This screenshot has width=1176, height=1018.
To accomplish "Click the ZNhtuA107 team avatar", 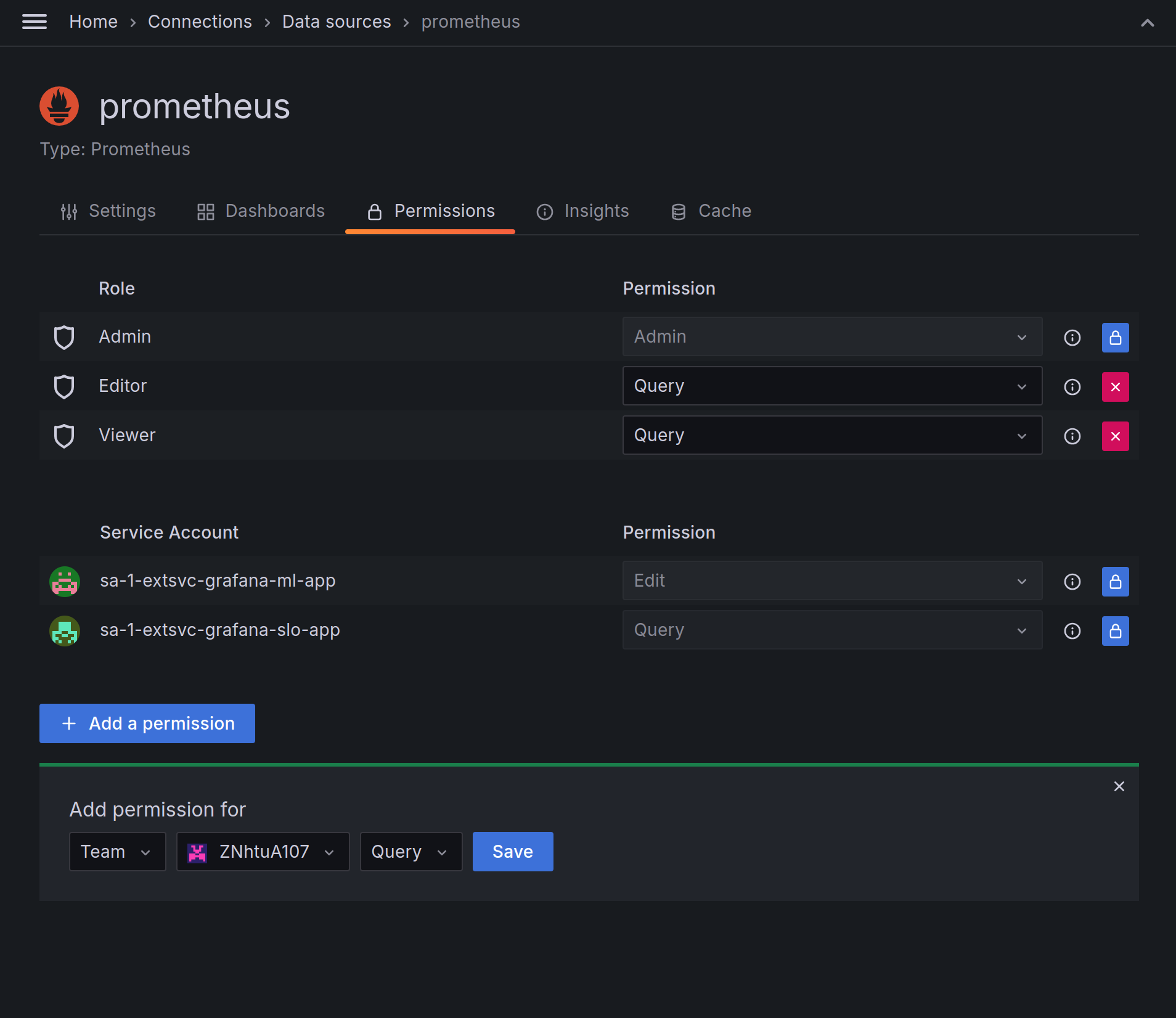I will click(197, 852).
